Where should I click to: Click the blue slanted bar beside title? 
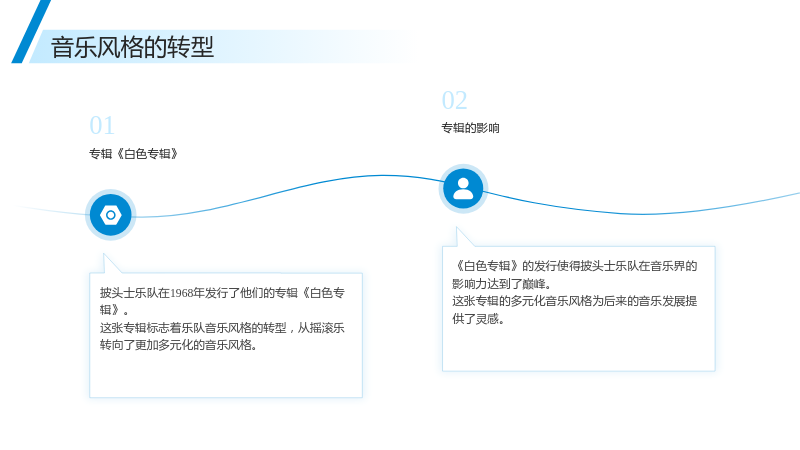click(31, 32)
